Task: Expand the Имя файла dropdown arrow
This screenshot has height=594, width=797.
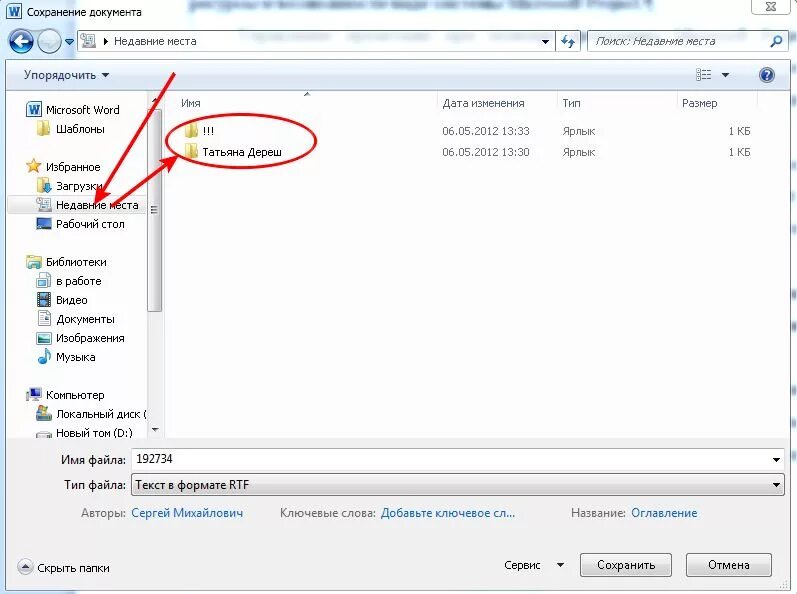Action: pos(776,460)
